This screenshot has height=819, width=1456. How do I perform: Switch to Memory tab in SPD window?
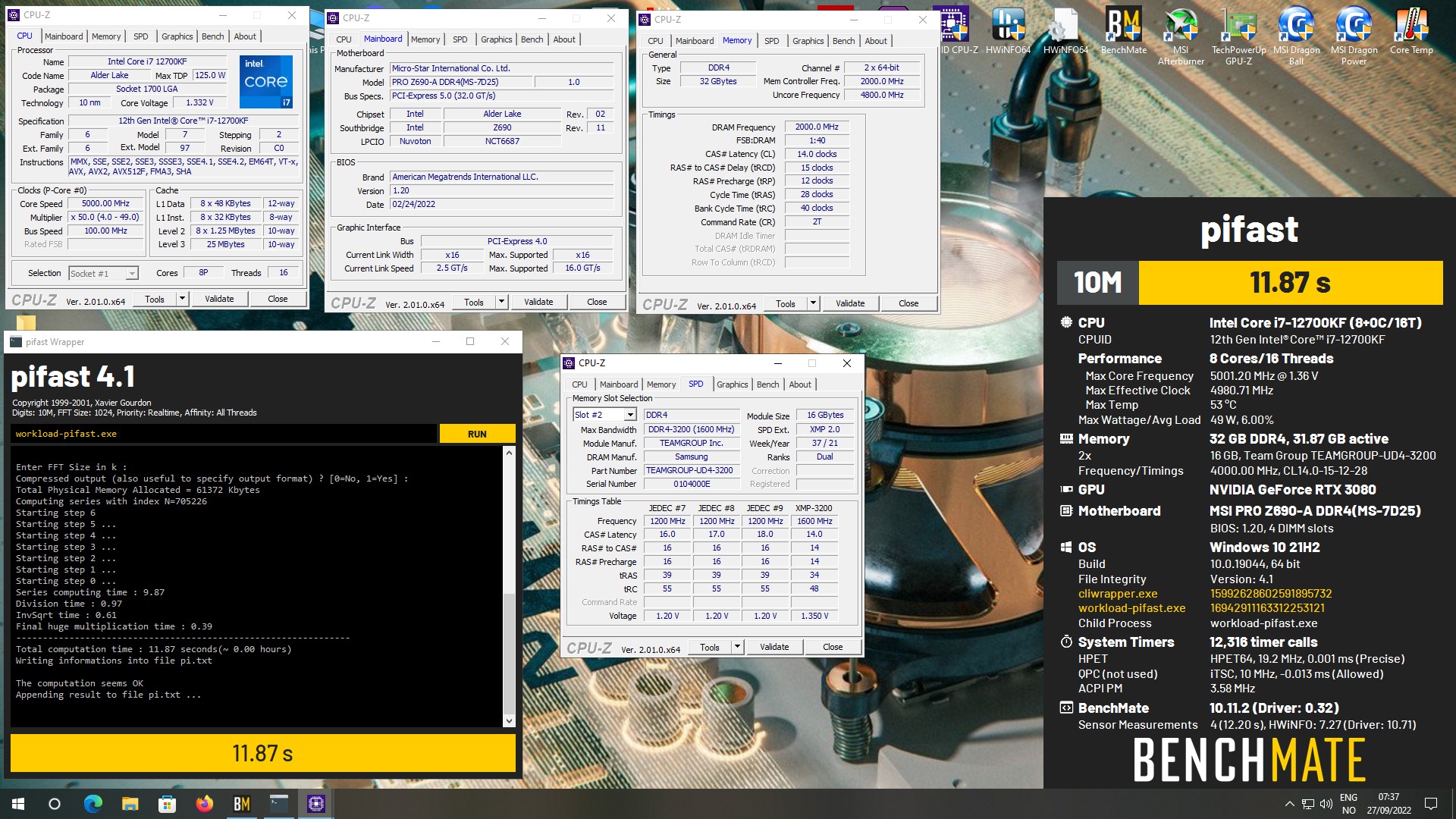[661, 384]
